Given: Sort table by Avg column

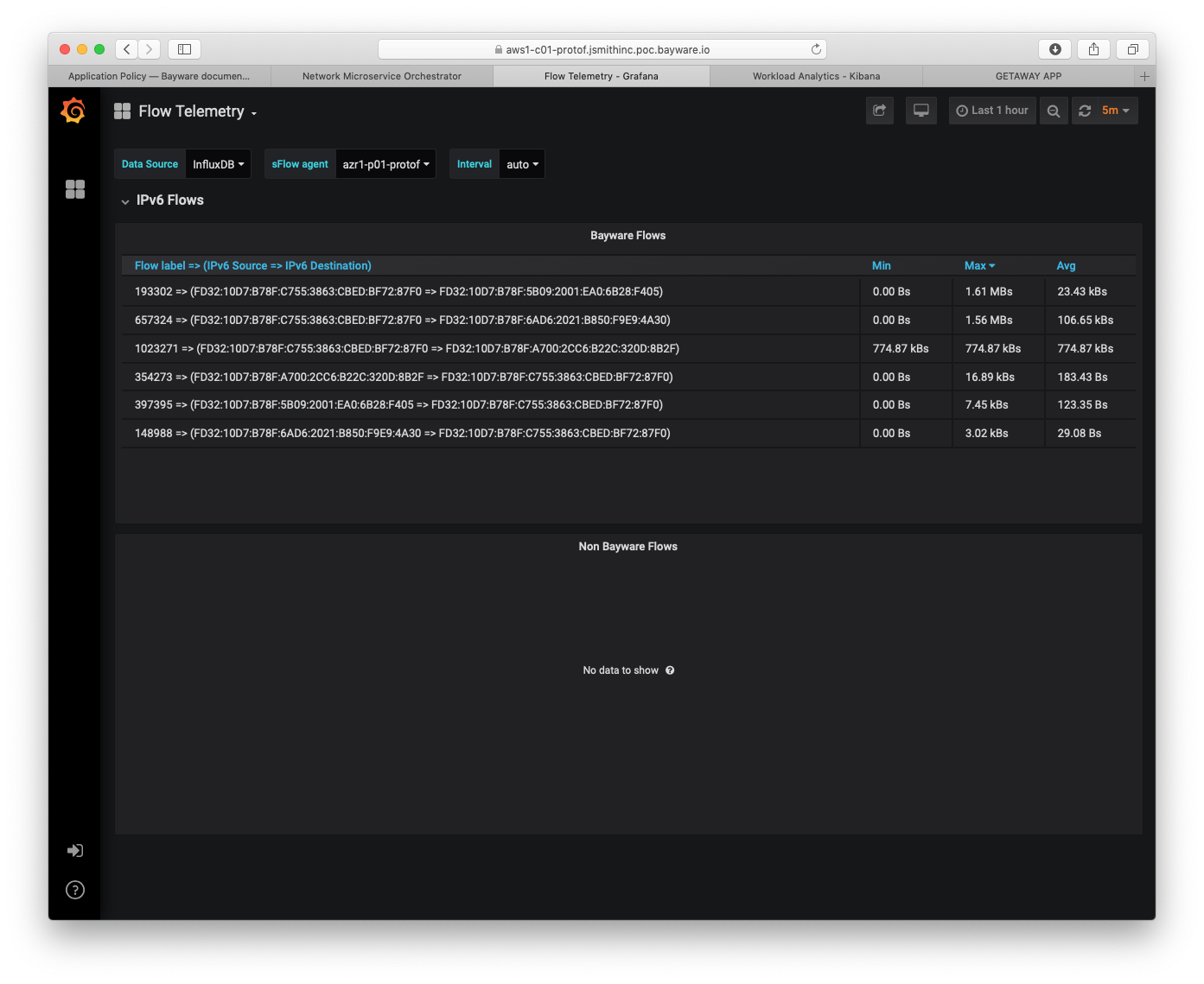Looking at the screenshot, I should coord(1066,266).
